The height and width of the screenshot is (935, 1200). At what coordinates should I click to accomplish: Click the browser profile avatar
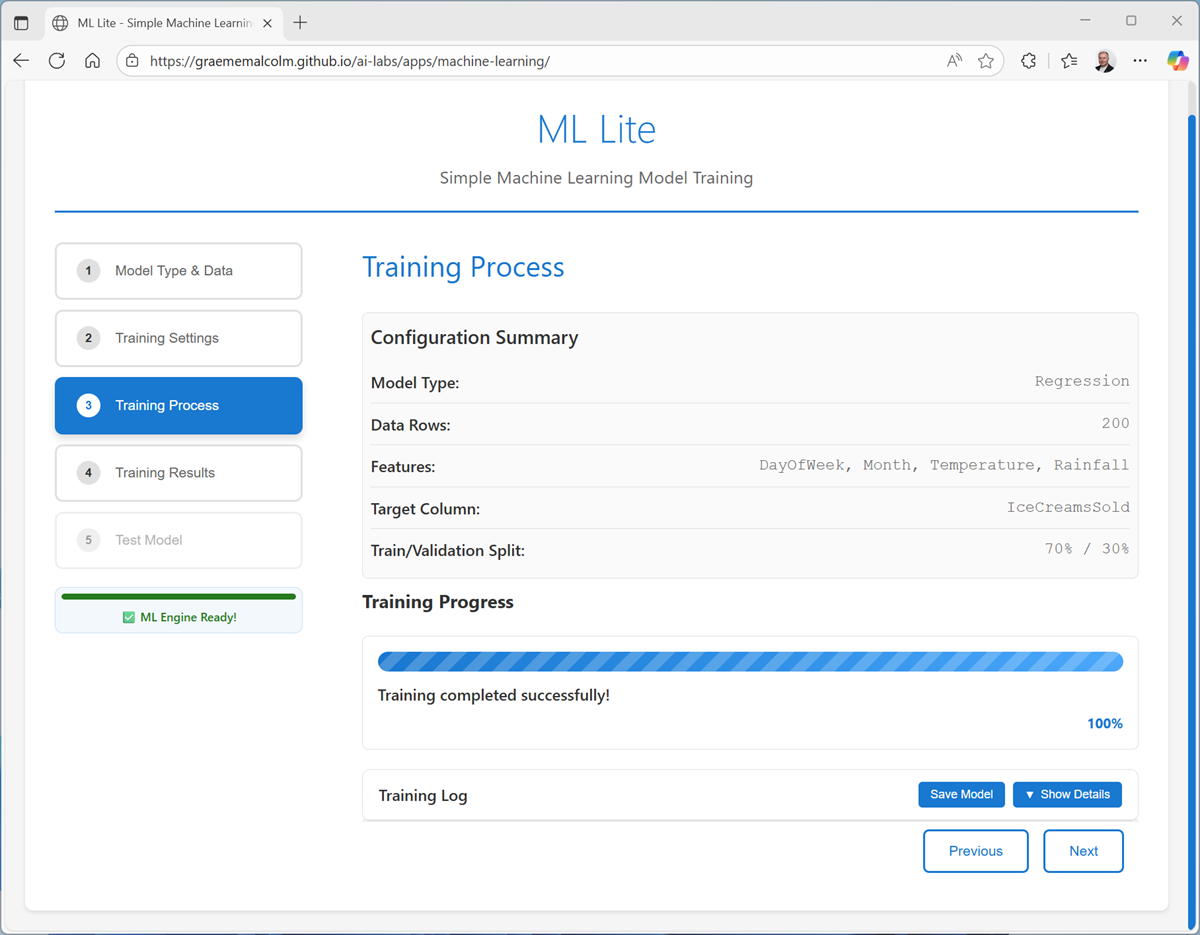[1104, 60]
